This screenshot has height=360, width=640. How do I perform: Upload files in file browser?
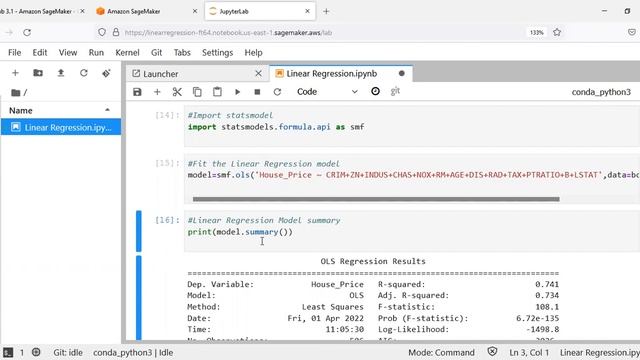pyautogui.click(x=61, y=73)
